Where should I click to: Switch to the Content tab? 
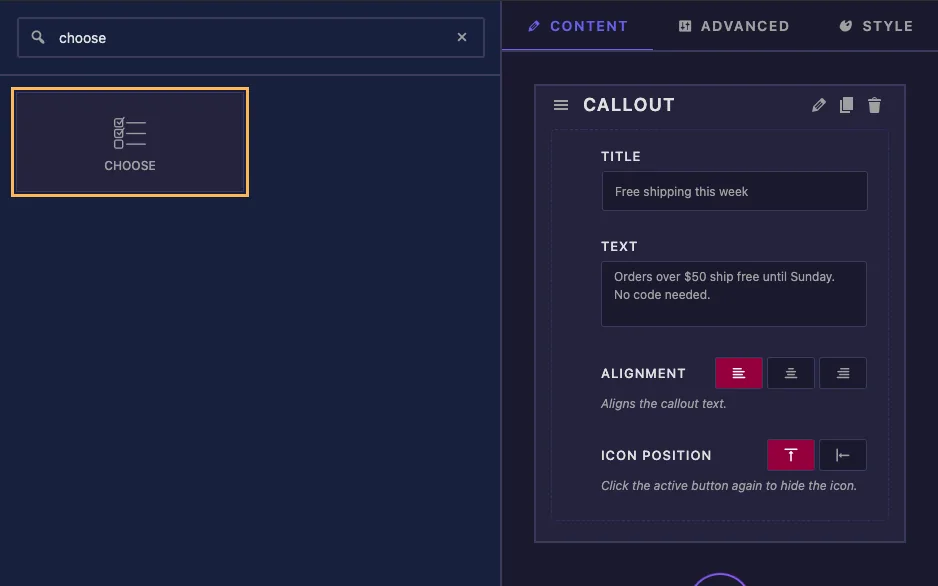tap(578, 26)
